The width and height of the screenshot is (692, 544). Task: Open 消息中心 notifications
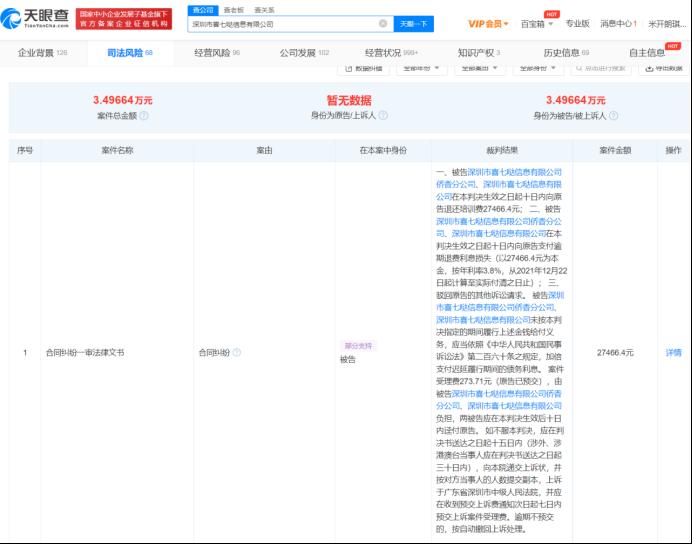tap(617, 23)
